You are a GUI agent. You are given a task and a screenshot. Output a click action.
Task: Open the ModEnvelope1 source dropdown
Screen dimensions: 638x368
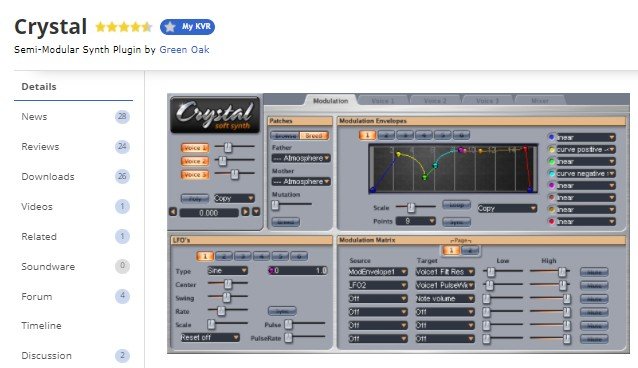(x=378, y=272)
